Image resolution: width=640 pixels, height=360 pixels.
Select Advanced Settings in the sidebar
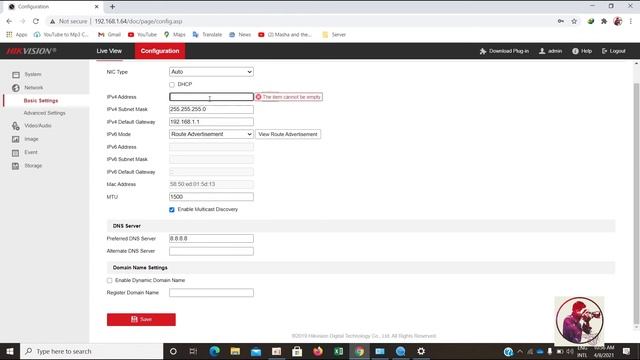tap(44, 113)
